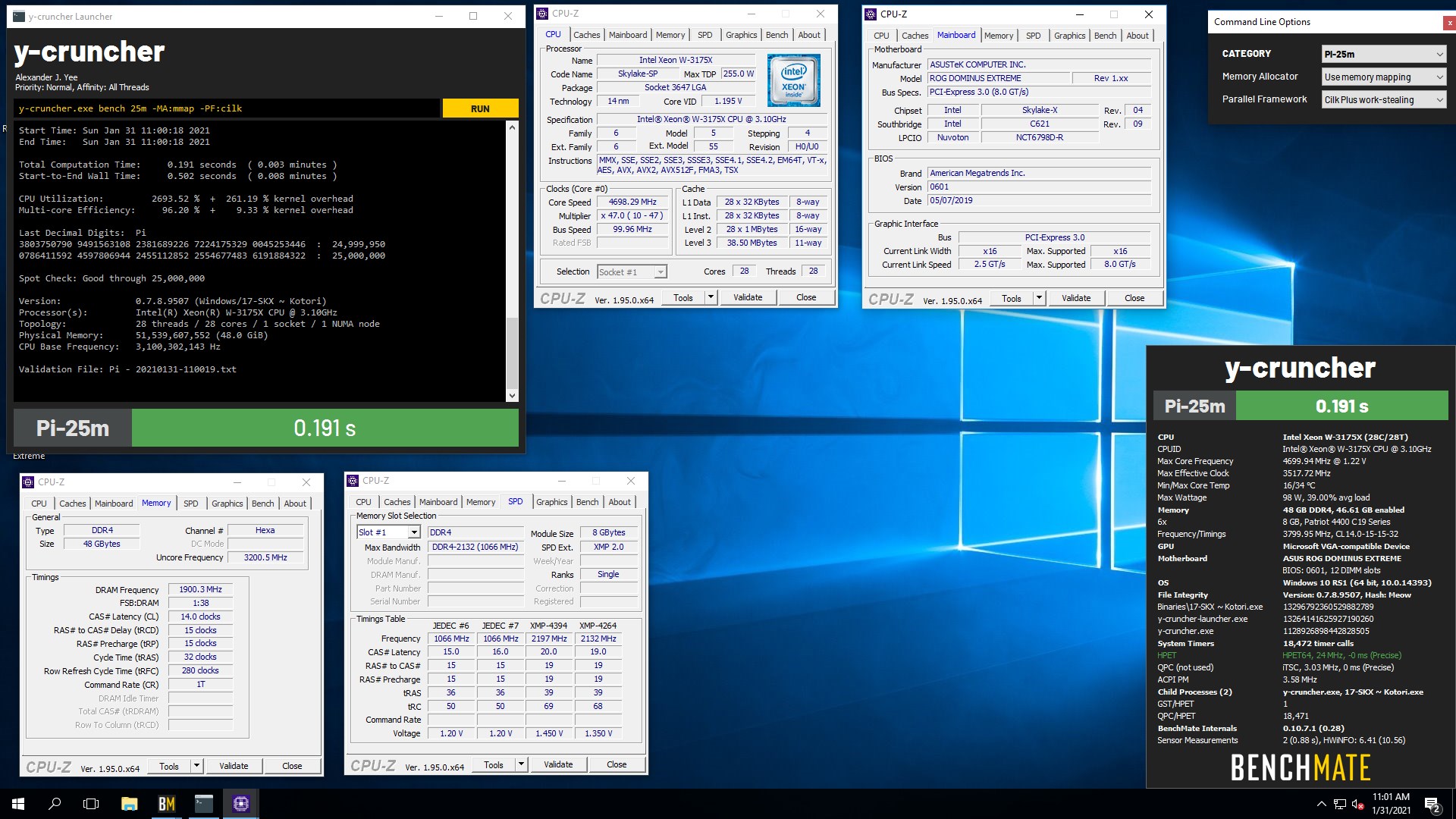Click the Core Speed value 4698.29 MHz
Image resolution: width=1456 pixels, height=819 pixels.
pos(632,202)
